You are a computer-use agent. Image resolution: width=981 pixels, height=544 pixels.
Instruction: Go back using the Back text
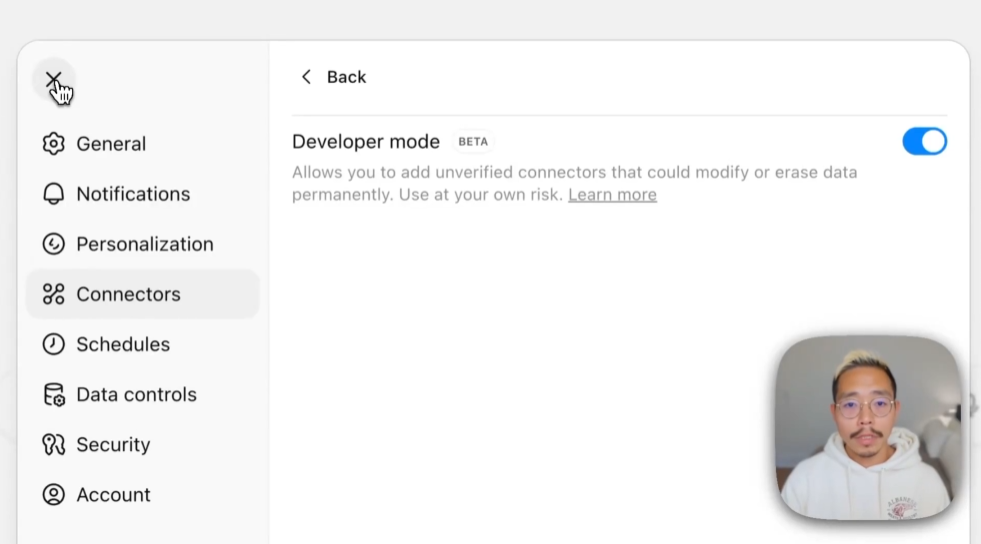(346, 77)
